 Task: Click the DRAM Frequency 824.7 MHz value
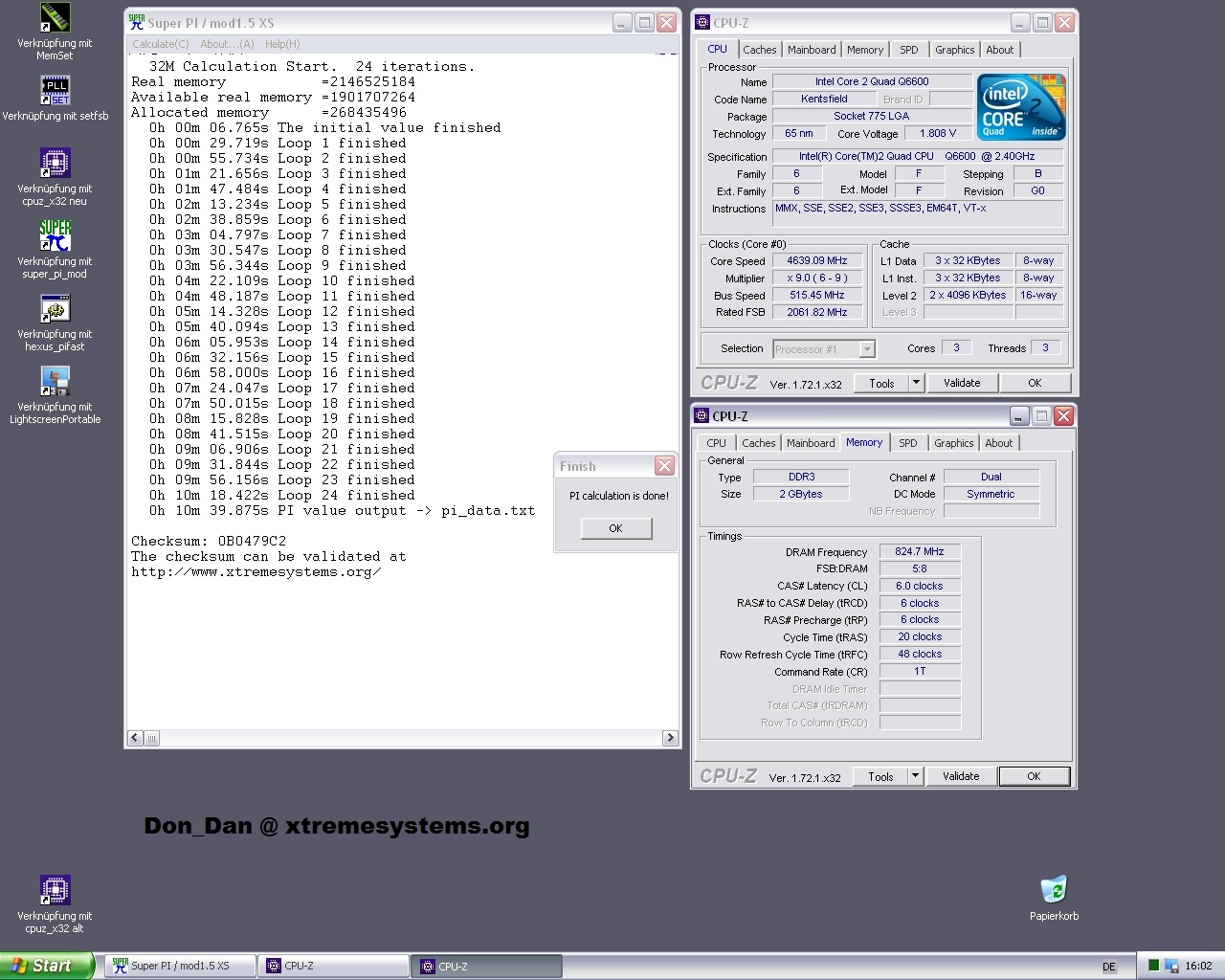(920, 551)
